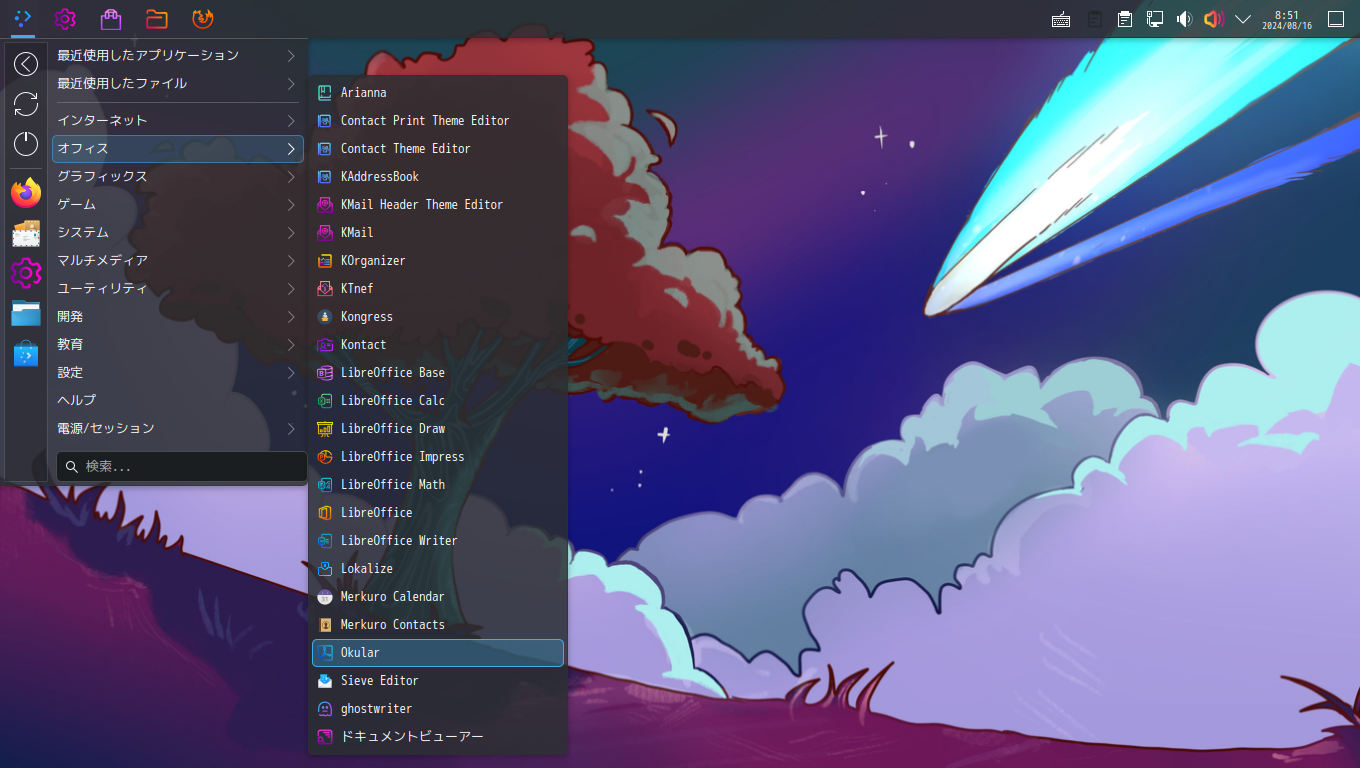Expand the グラフィックス category arrow
The image size is (1360, 768).
(291, 177)
